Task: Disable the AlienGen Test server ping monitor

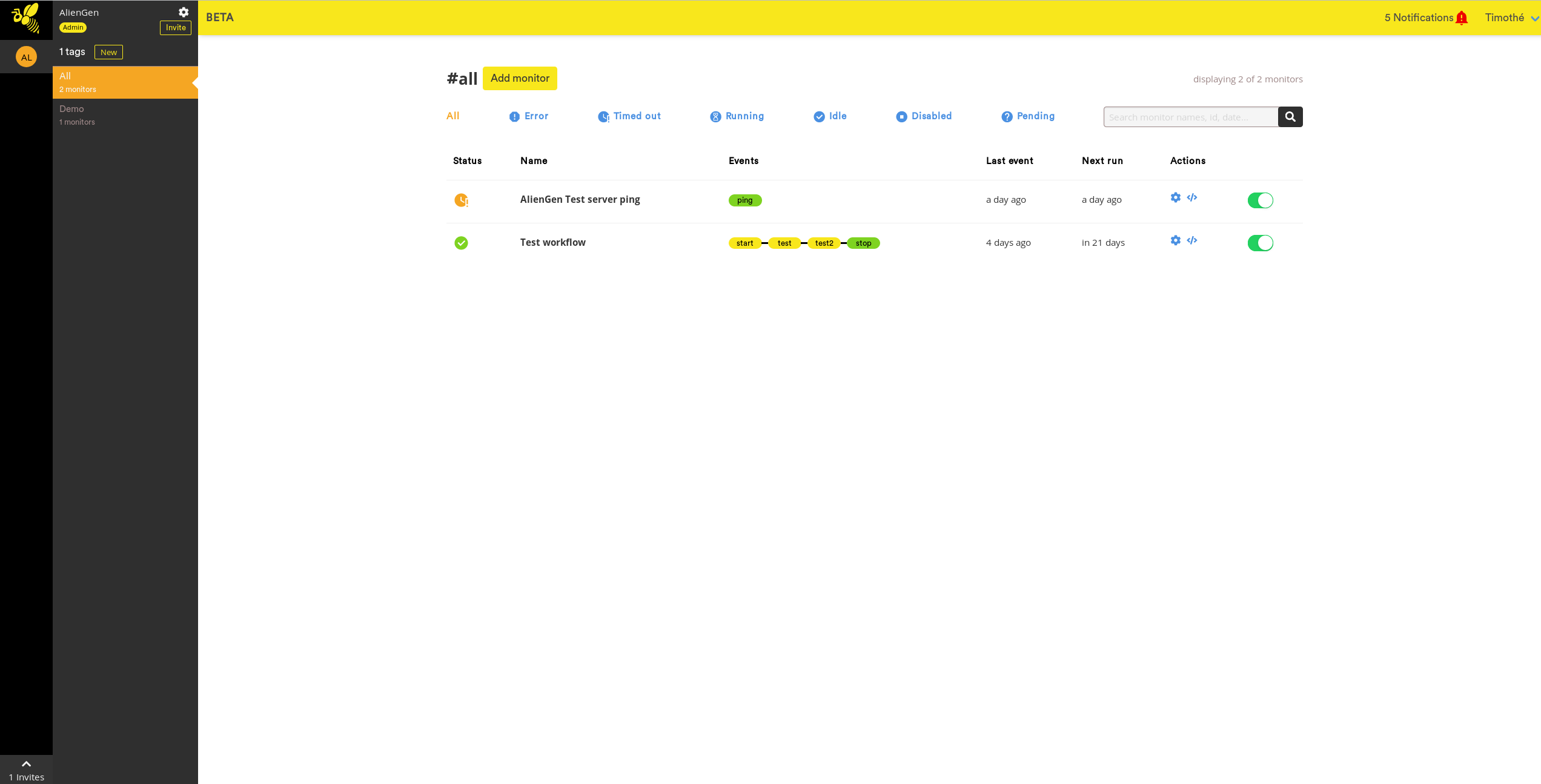Action: 1260,200
